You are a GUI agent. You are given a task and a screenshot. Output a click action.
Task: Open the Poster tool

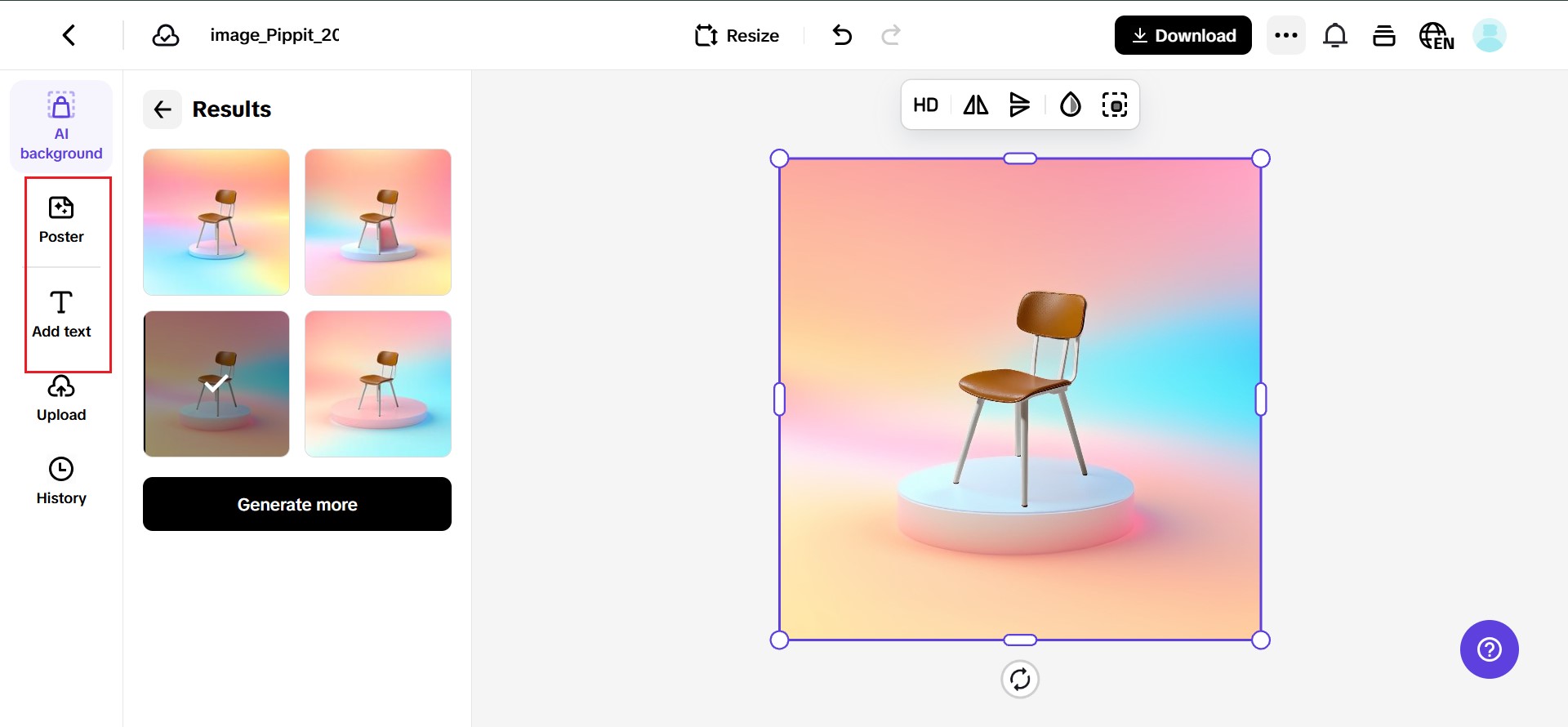(x=61, y=221)
